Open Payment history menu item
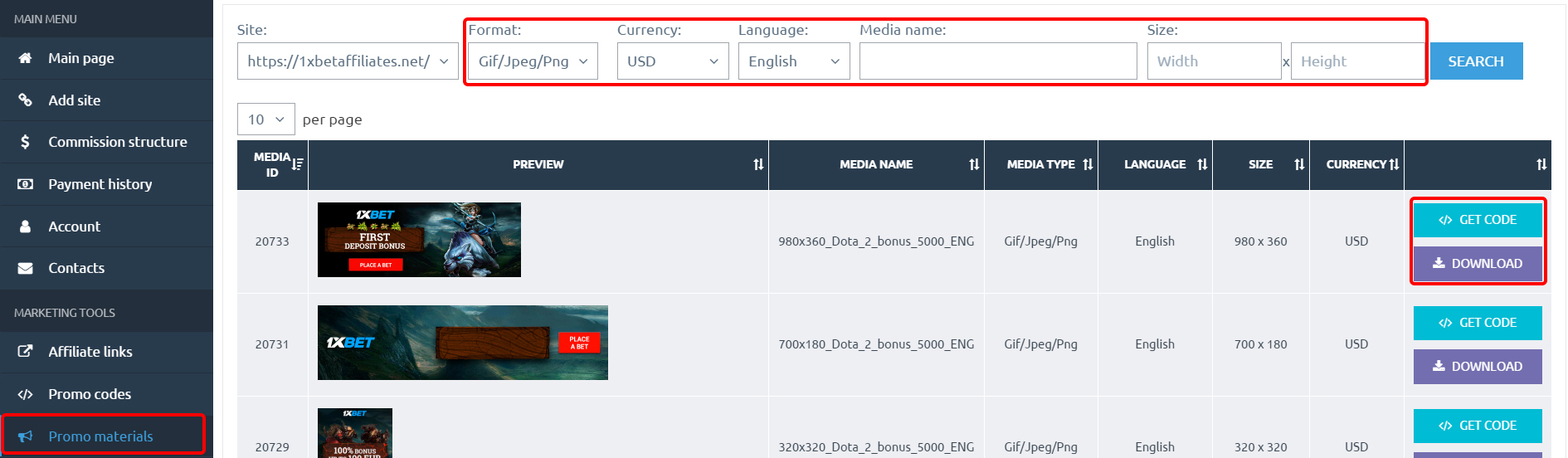Viewport: 1568px width, 458px height. (x=106, y=184)
